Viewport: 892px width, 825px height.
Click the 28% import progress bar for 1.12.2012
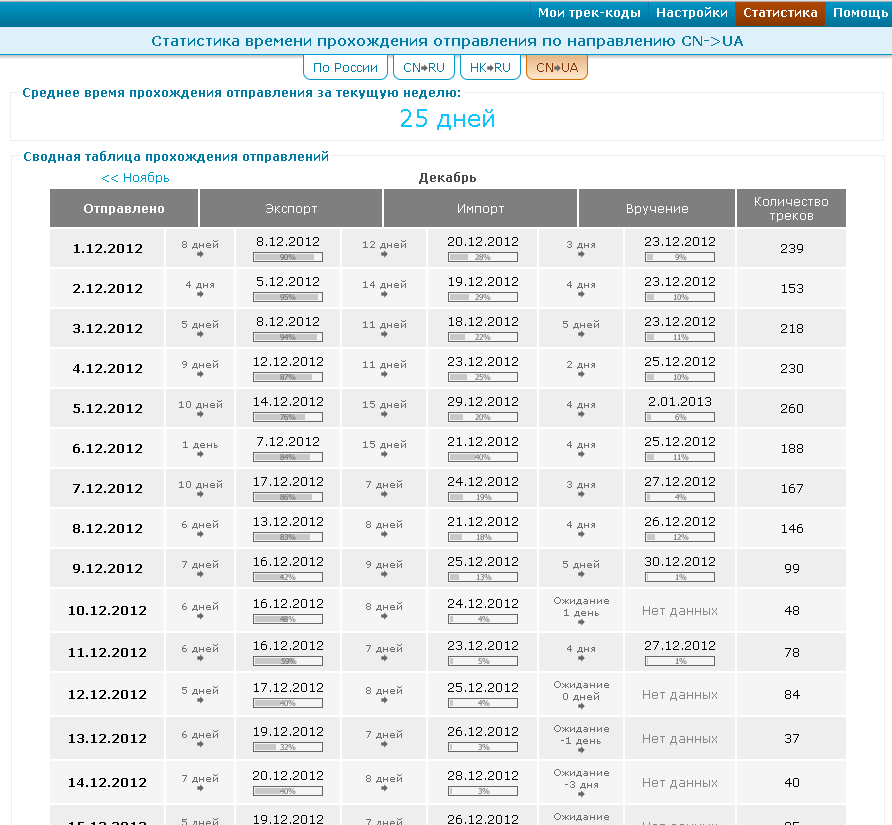[x=483, y=257]
